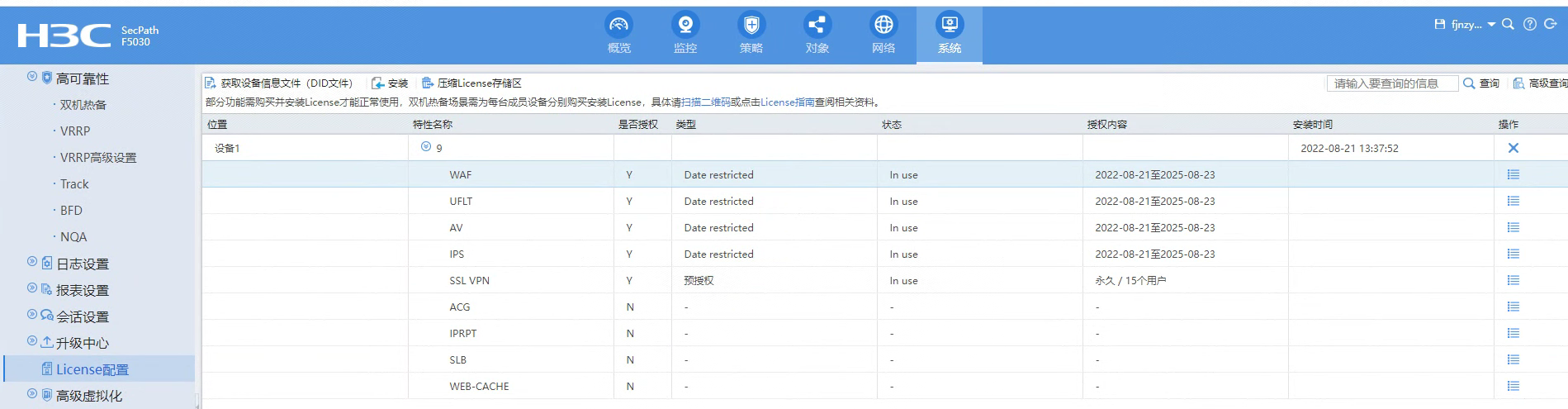Expand the 日志设置 tree node
Screen dimensions: 1568x409
coord(32,262)
